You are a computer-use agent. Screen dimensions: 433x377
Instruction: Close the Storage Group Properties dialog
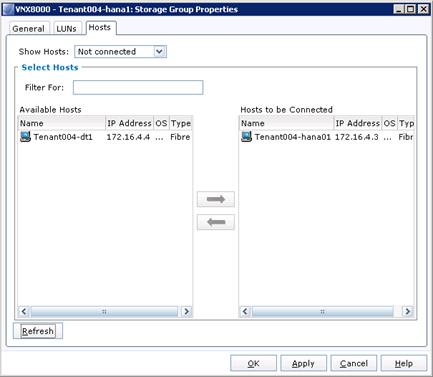[423, 9]
